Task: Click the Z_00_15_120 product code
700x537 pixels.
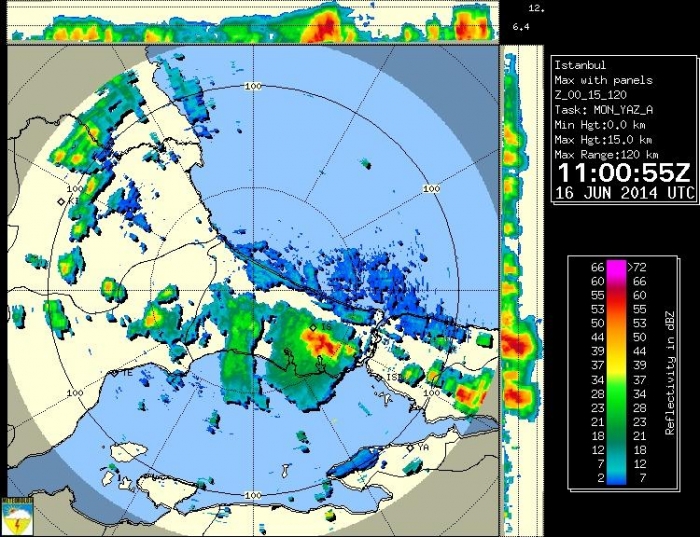Action: point(590,95)
